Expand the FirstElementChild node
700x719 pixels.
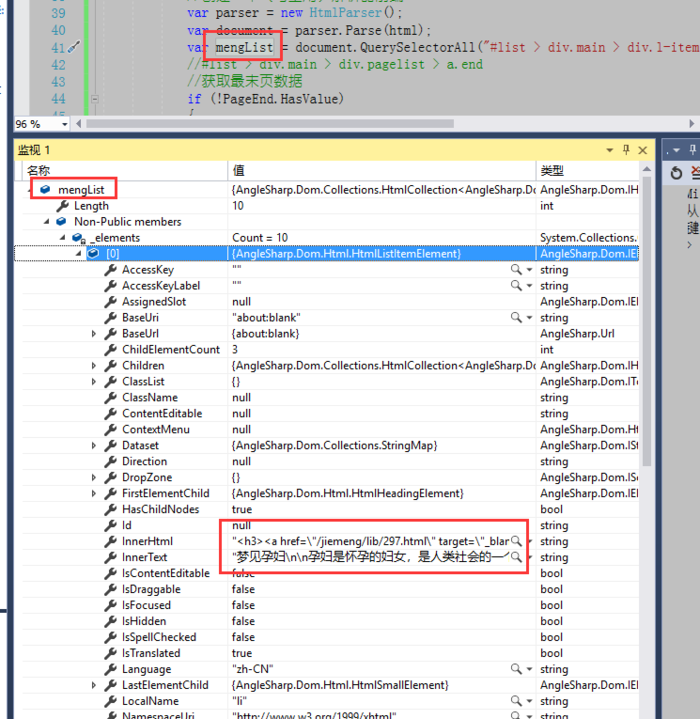(94, 493)
